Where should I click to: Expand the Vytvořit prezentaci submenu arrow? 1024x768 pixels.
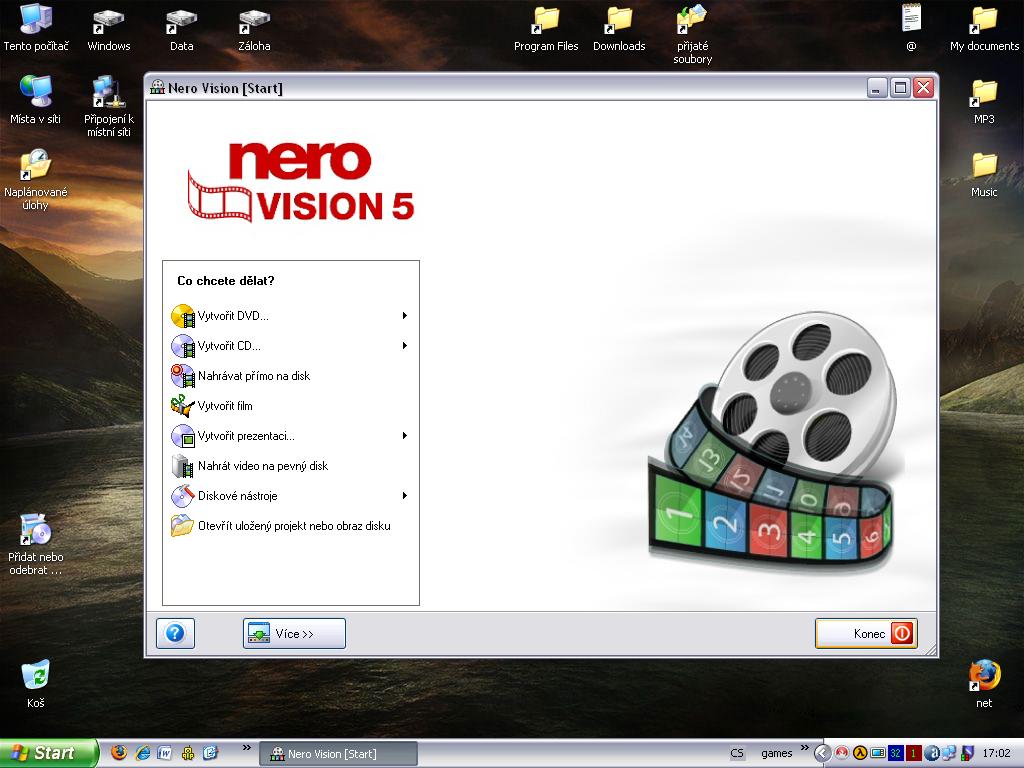[x=405, y=436]
